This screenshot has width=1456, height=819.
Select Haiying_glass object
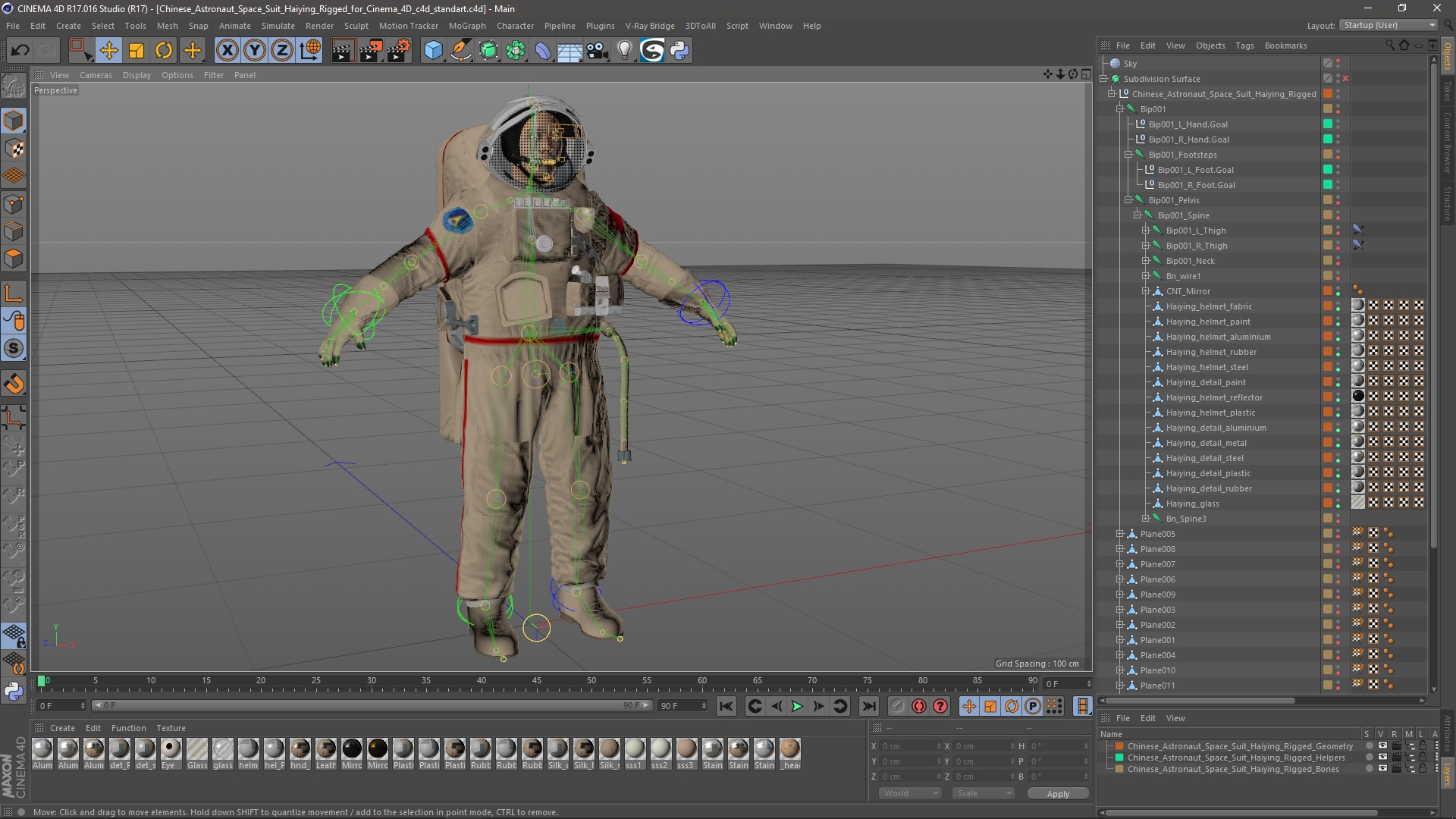click(1193, 504)
